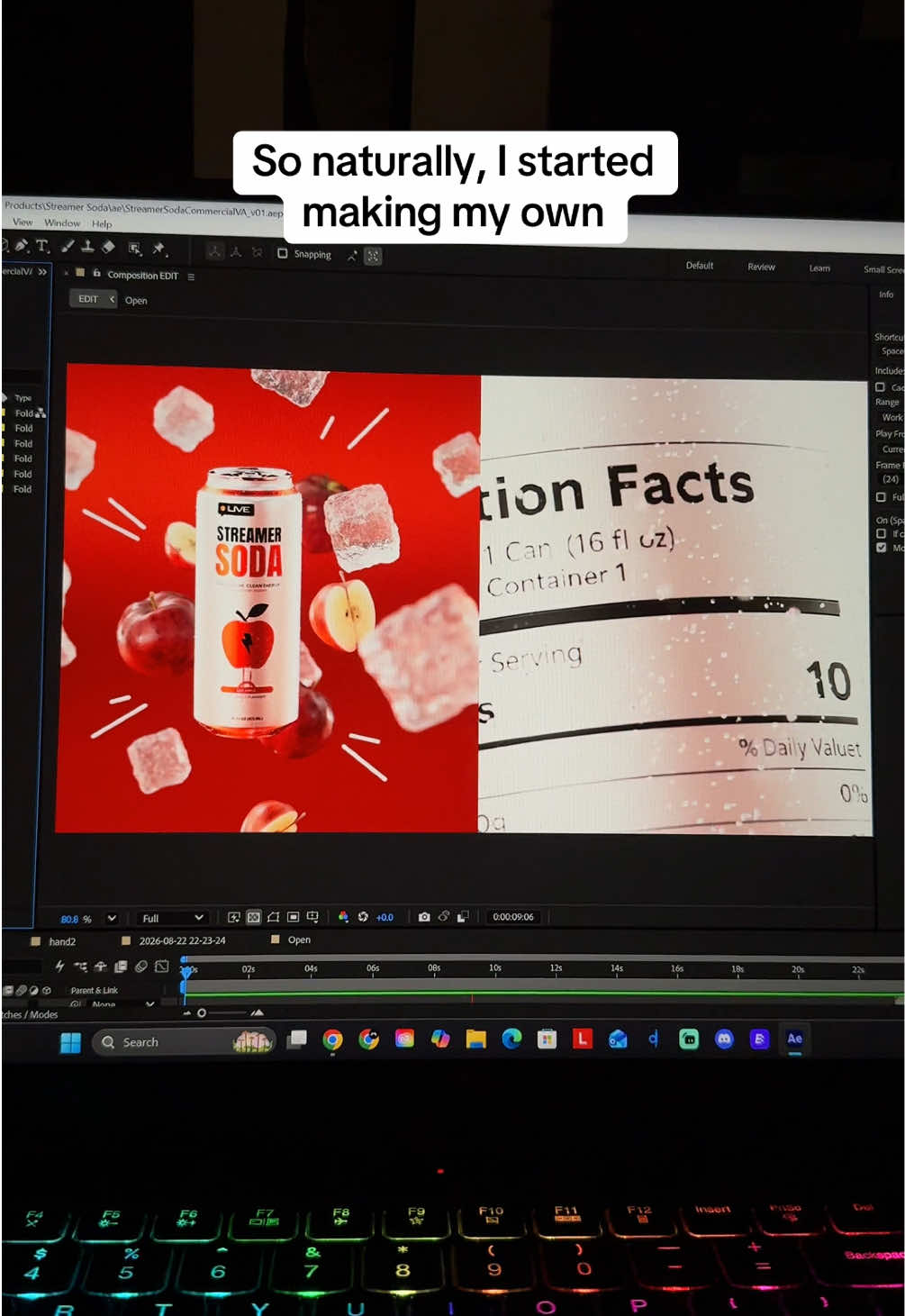The width and height of the screenshot is (905, 1316).
Task: Click the Region of Interest icon
Action: point(294,917)
